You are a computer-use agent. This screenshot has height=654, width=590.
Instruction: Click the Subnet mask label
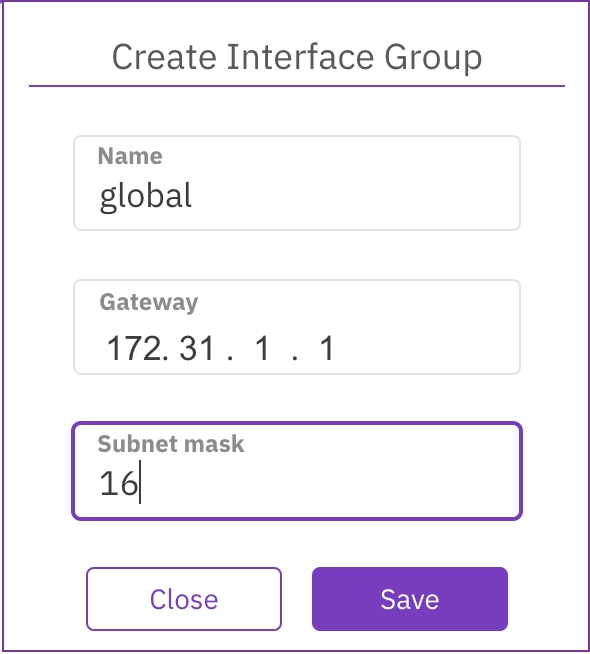(x=171, y=443)
